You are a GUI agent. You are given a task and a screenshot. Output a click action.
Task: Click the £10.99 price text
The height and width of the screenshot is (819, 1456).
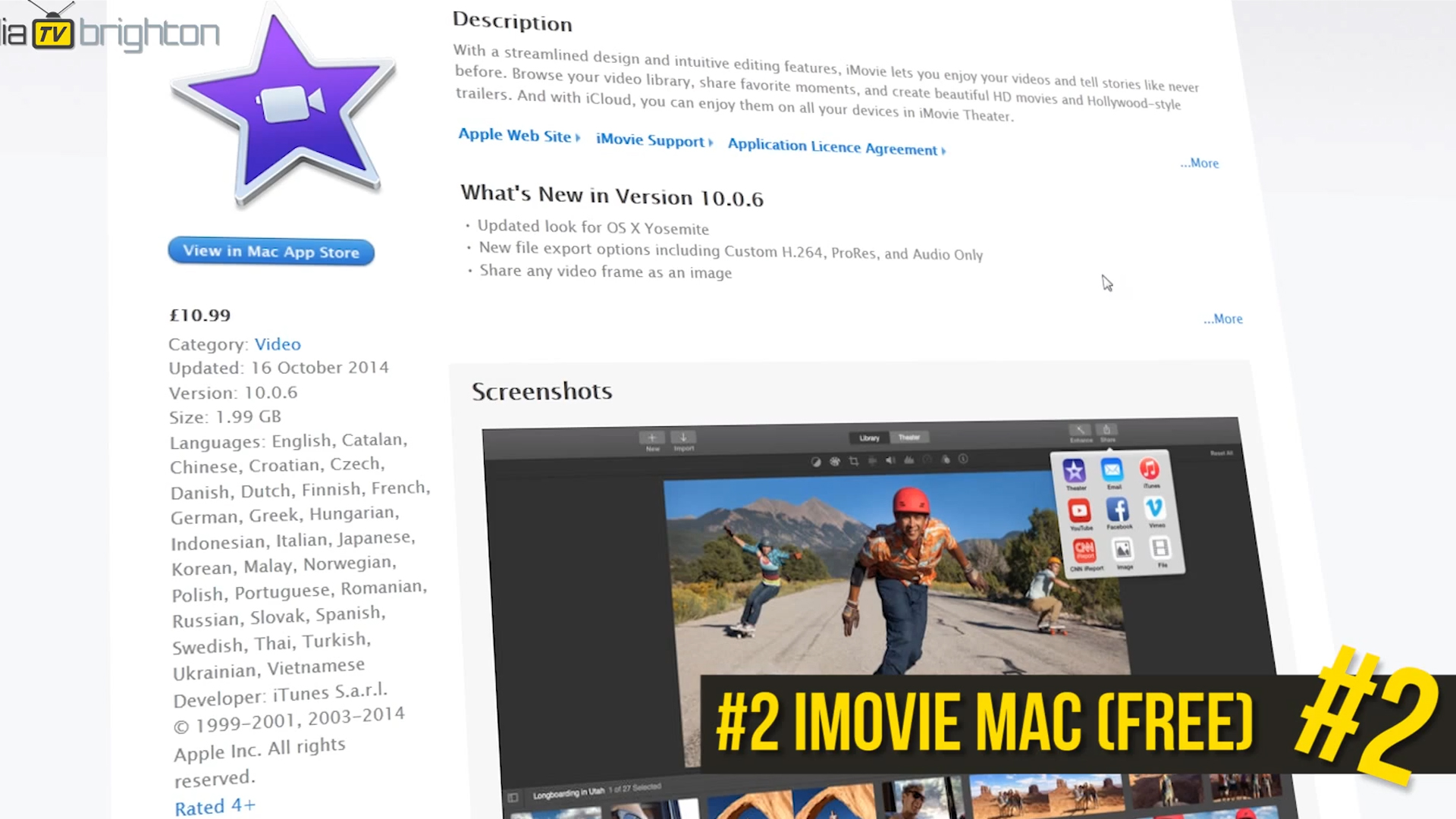[199, 315]
